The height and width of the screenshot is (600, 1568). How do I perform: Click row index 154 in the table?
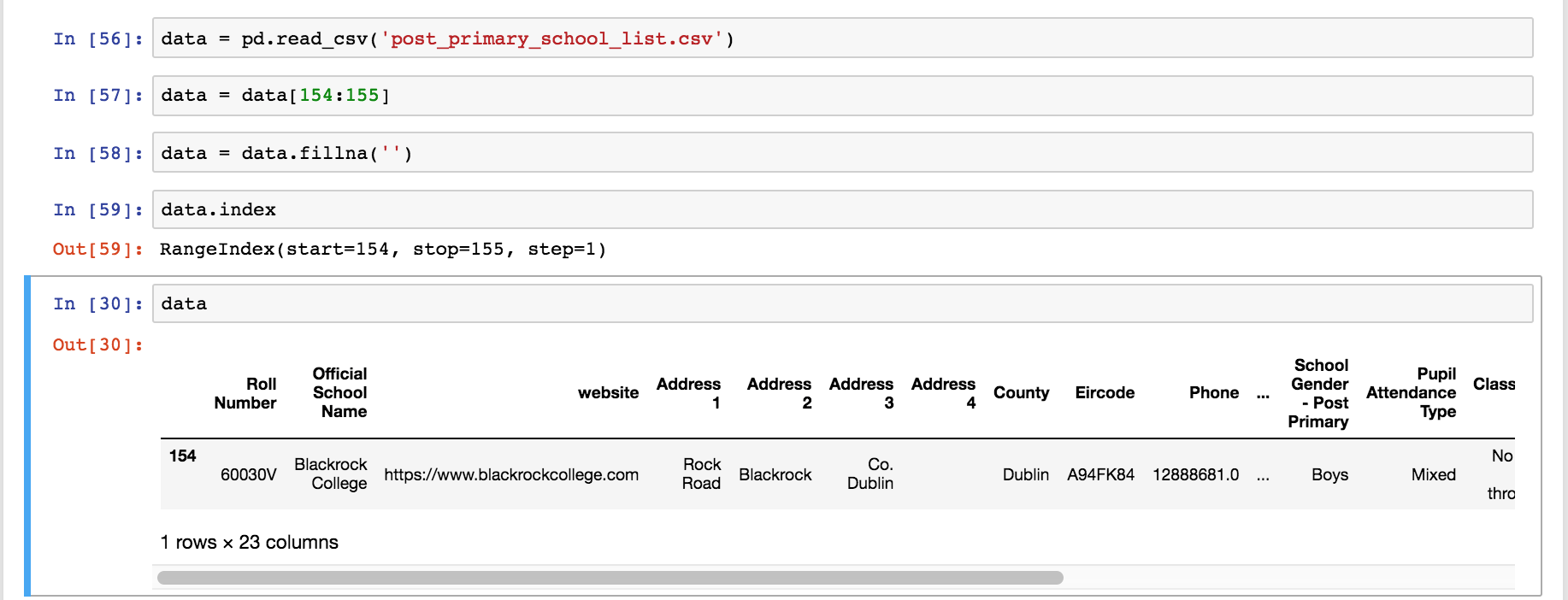pos(182,456)
